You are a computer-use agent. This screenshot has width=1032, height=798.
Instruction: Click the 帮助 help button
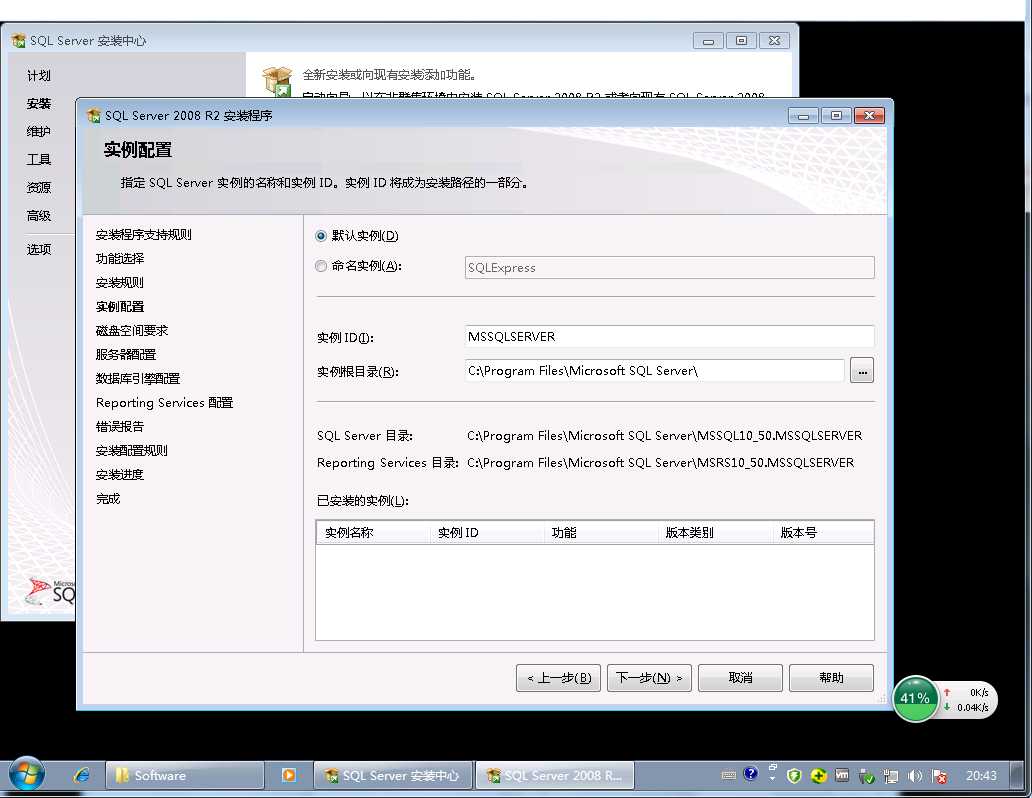pyautogui.click(x=831, y=678)
